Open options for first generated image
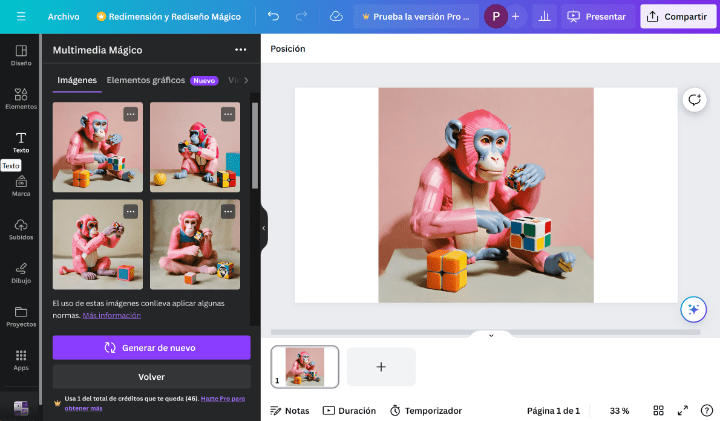The image size is (720, 421). pyautogui.click(x=130, y=114)
